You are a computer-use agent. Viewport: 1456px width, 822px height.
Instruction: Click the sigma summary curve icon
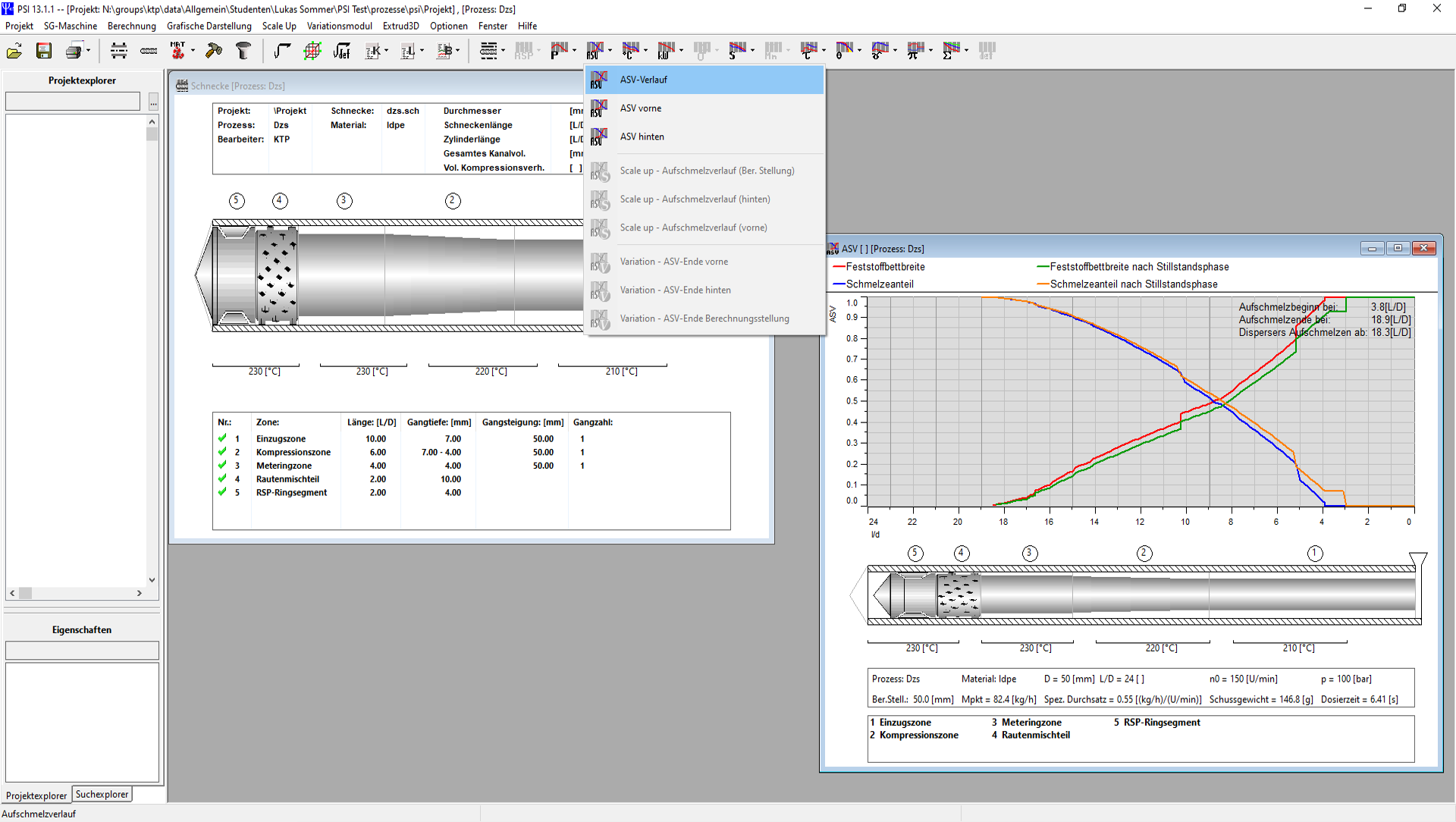pos(951,51)
